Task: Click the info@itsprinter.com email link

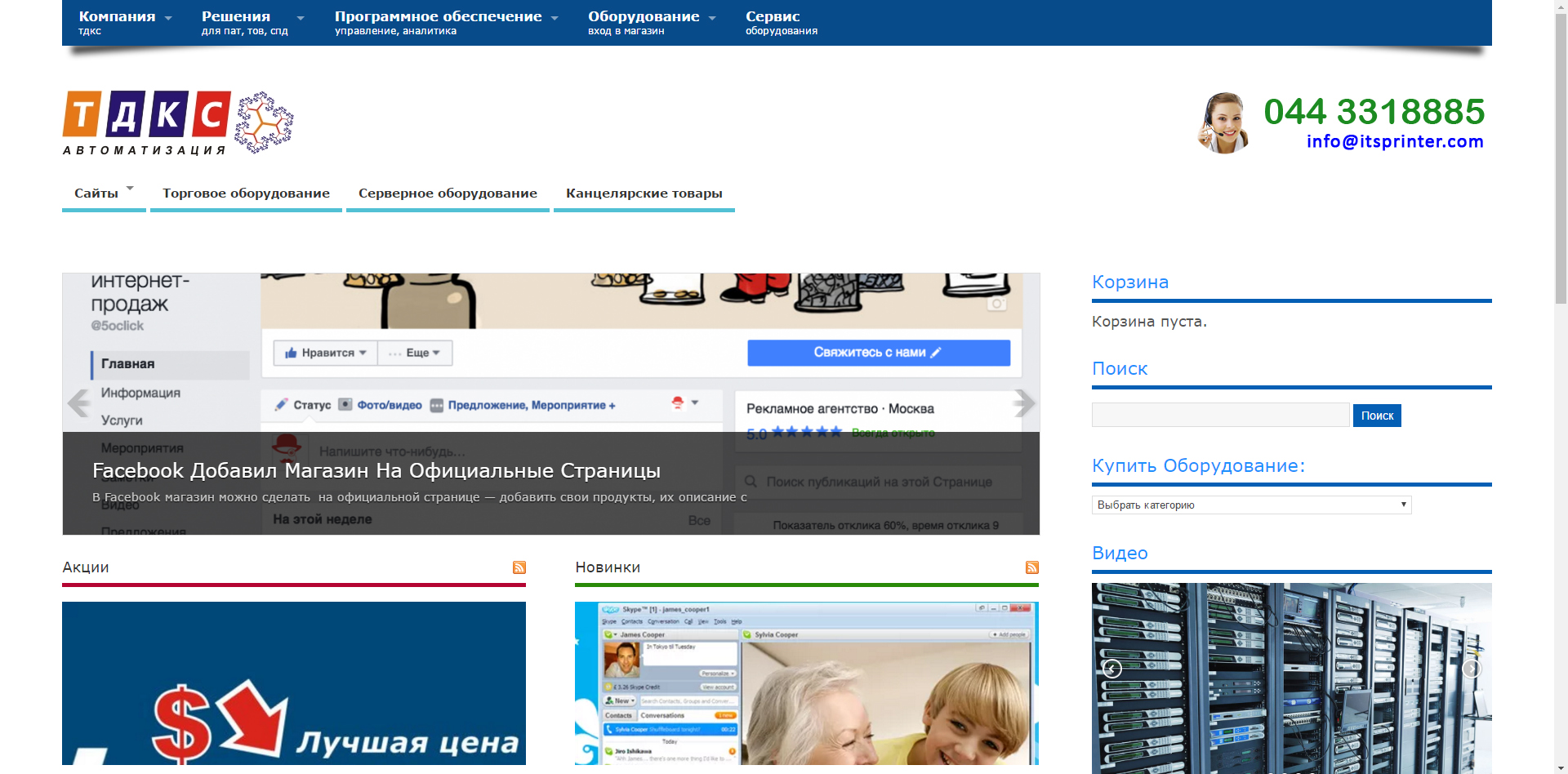Action: [x=1395, y=141]
